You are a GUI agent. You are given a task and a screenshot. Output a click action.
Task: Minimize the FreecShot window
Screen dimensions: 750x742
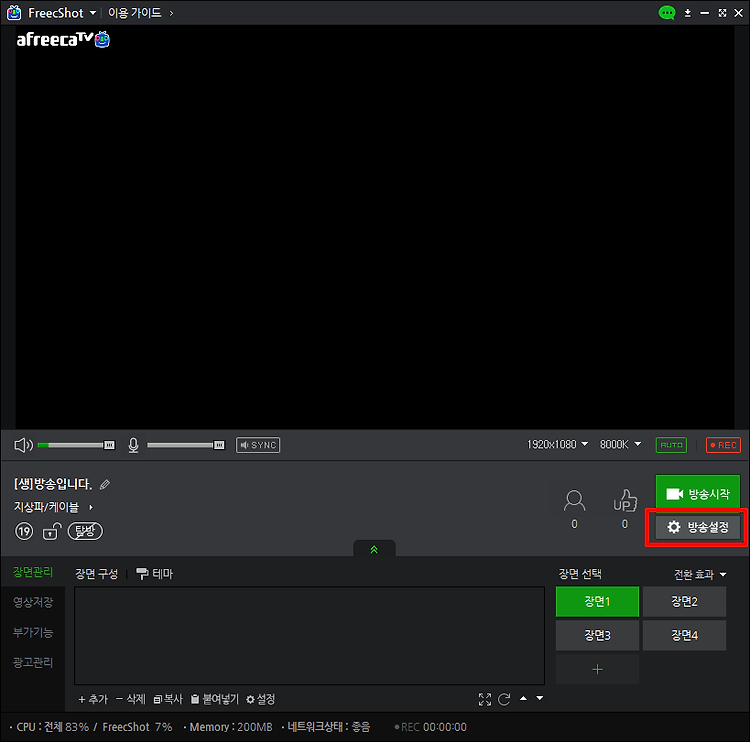tap(705, 13)
